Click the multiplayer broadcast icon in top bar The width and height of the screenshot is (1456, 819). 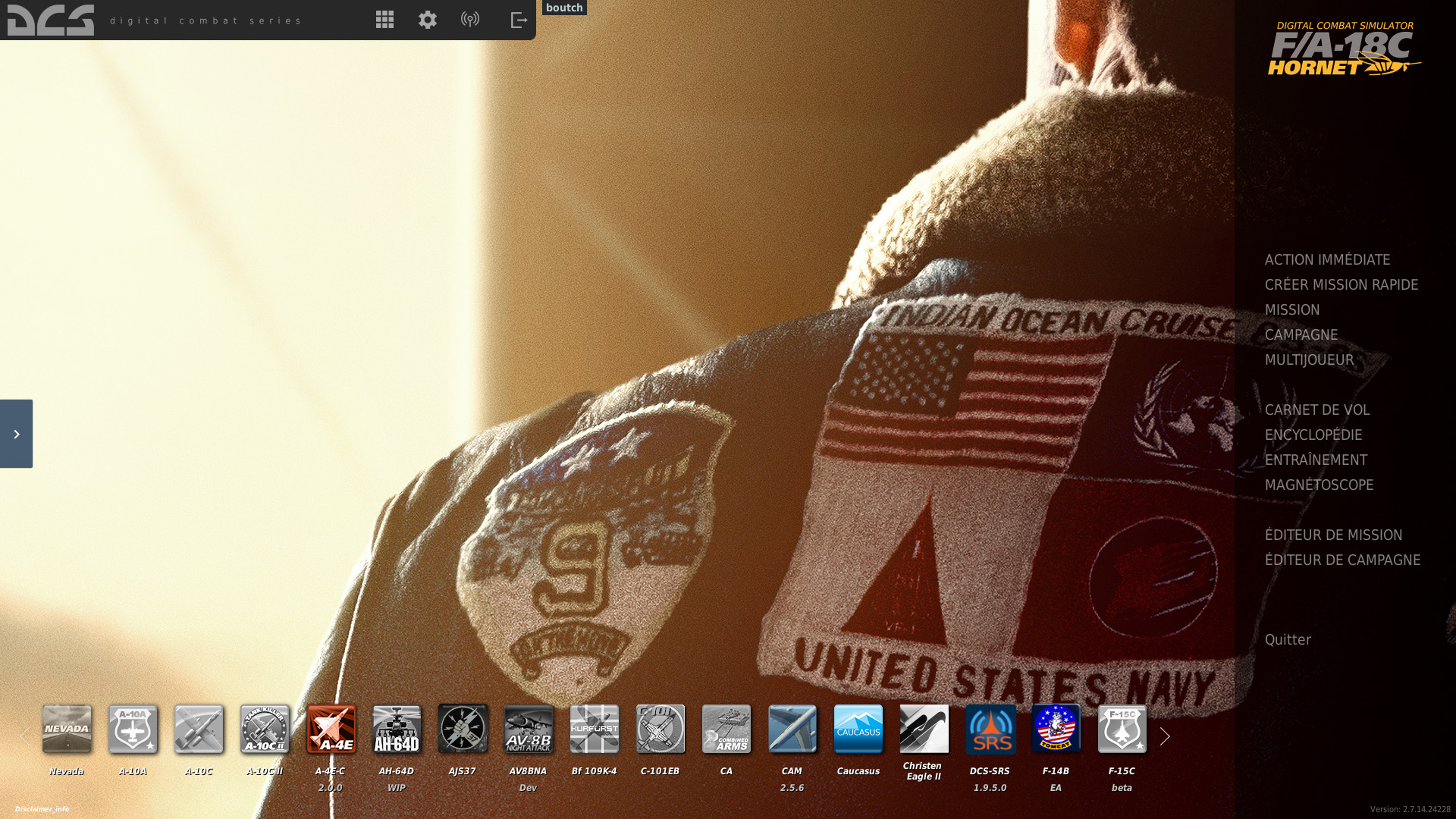pos(470,20)
